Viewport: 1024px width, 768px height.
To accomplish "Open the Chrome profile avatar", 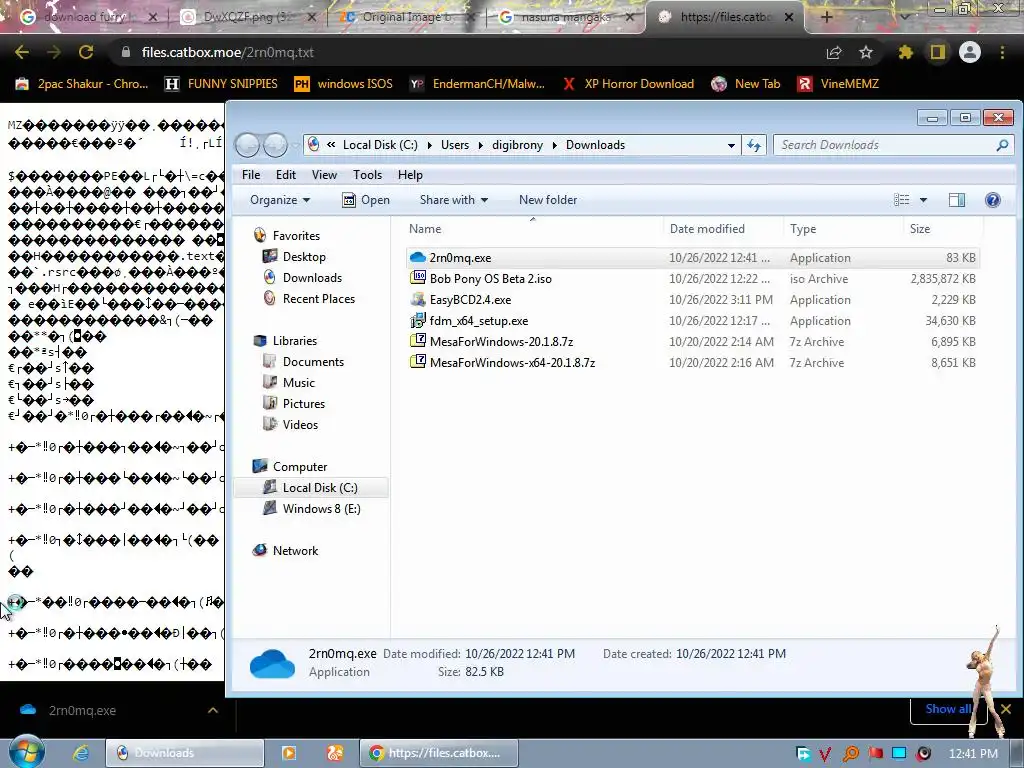I will [x=970, y=52].
